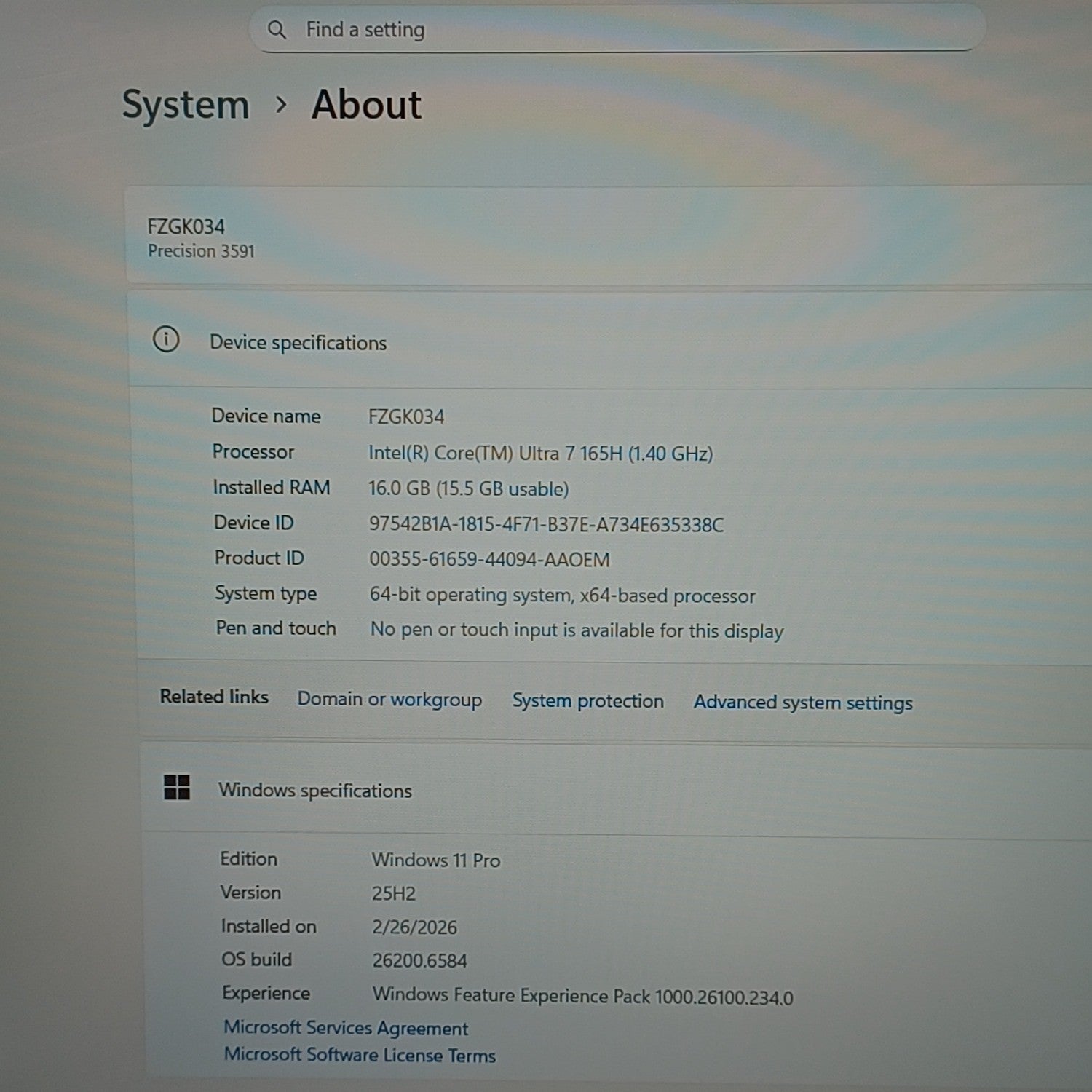
Task: Click the Windows logo icon beside Windows specifications
Action: pyautogui.click(x=177, y=787)
